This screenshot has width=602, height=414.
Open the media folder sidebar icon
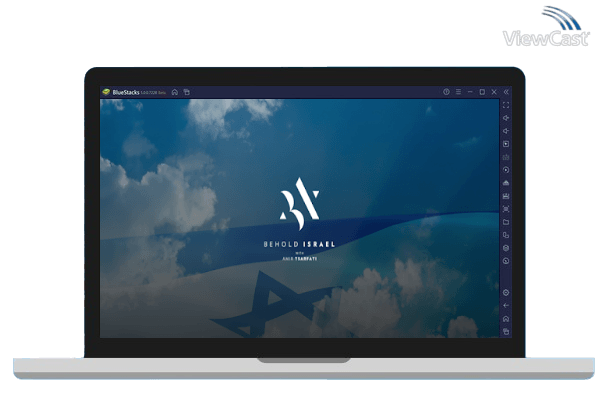(x=506, y=222)
